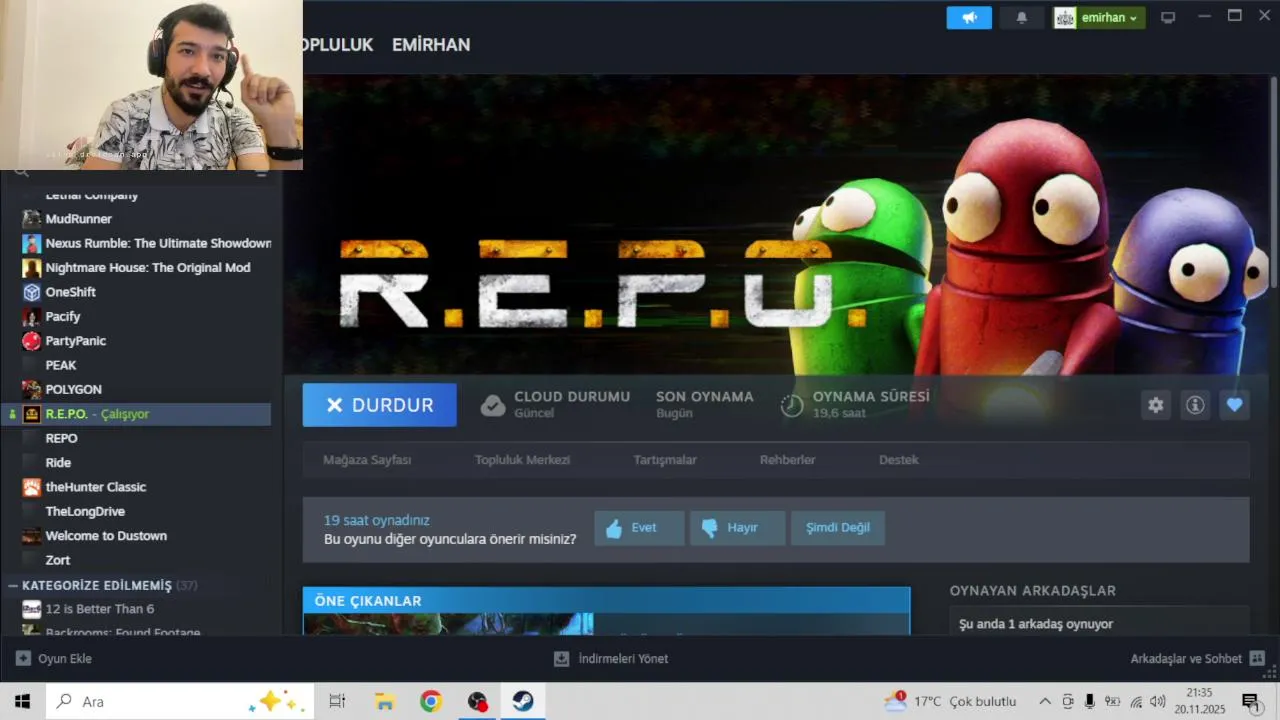This screenshot has width=1280, height=720.
Task: Click the Welcome to Dustown icon
Action: [32, 536]
